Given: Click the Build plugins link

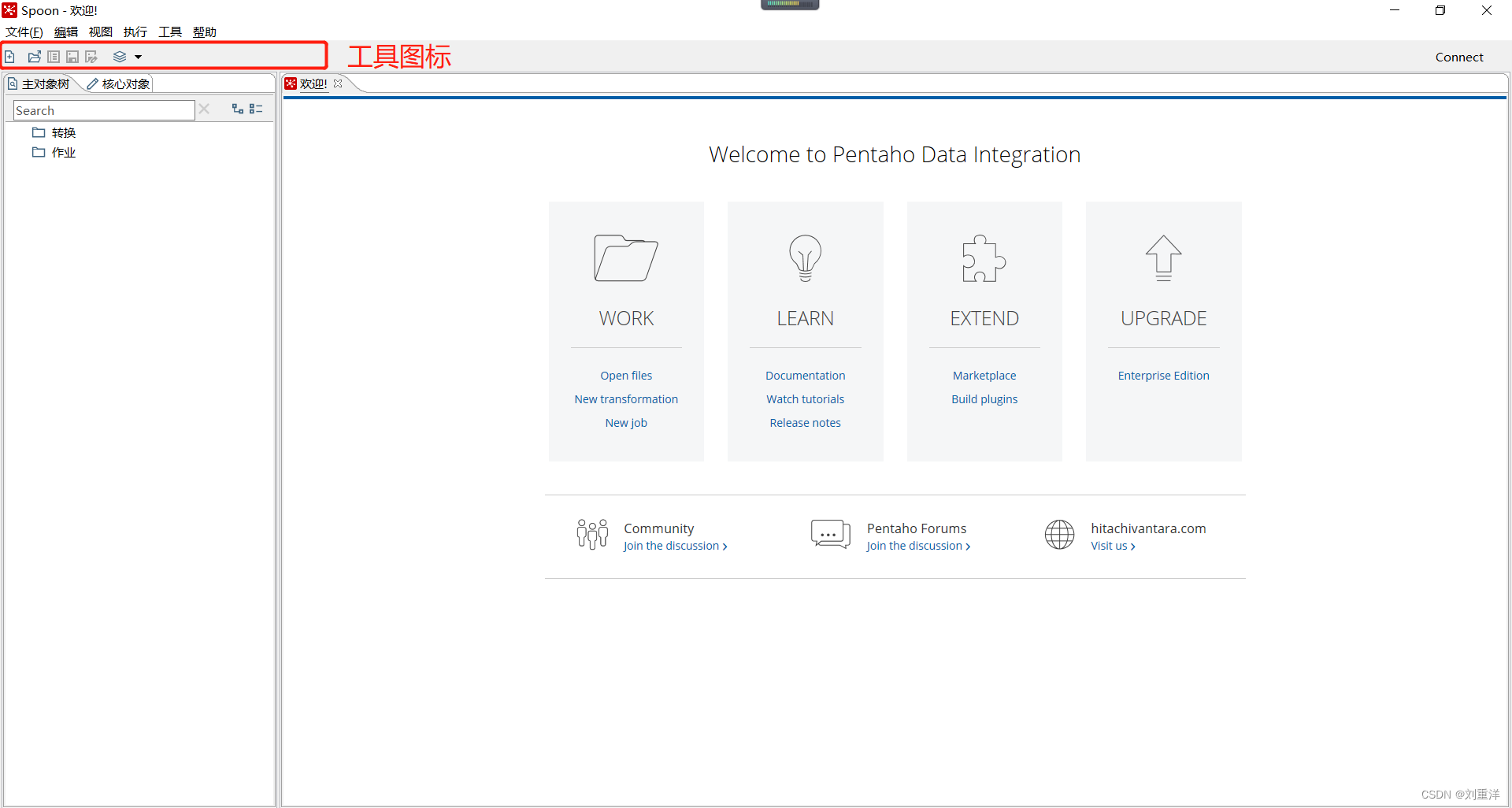Looking at the screenshot, I should click(984, 399).
